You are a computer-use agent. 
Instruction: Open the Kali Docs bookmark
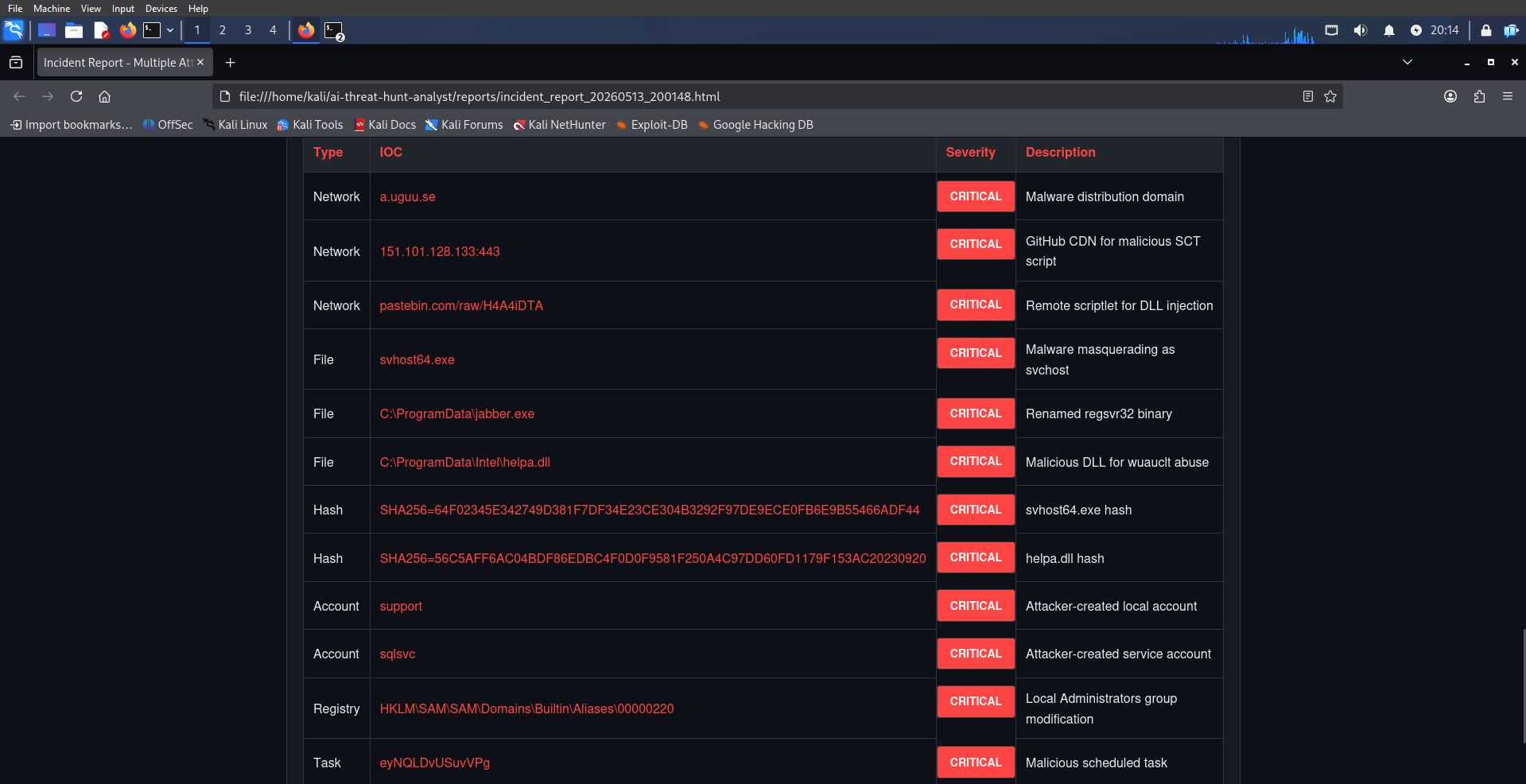(385, 125)
